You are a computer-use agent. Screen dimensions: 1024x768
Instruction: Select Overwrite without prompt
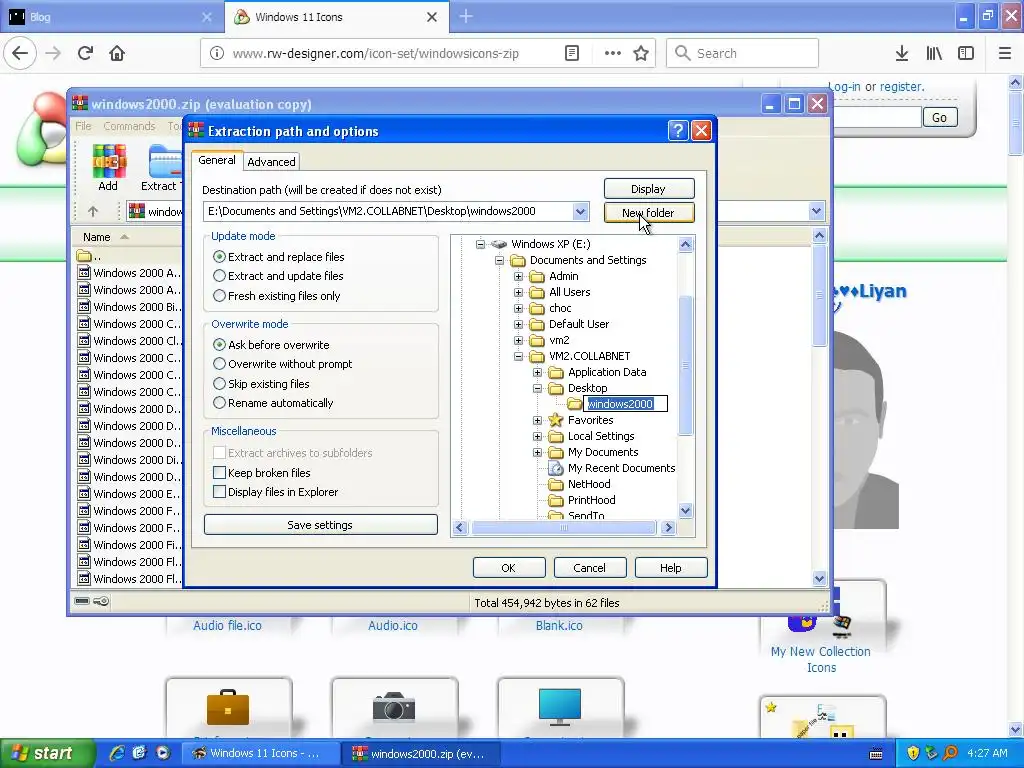219,364
